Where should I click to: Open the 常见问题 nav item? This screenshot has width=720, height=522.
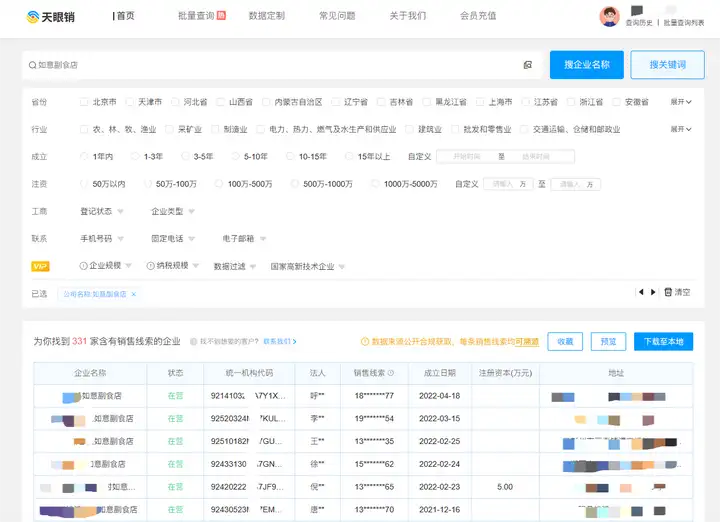pyautogui.click(x=337, y=16)
